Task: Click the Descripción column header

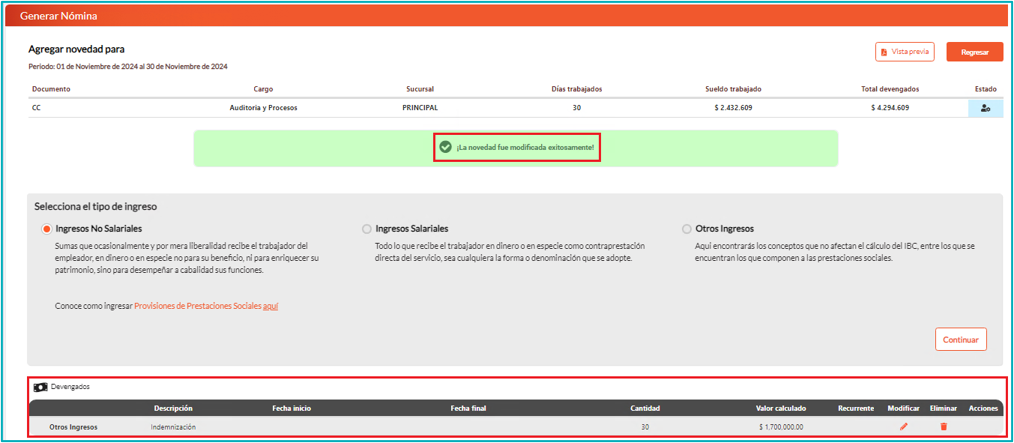Action: click(173, 408)
